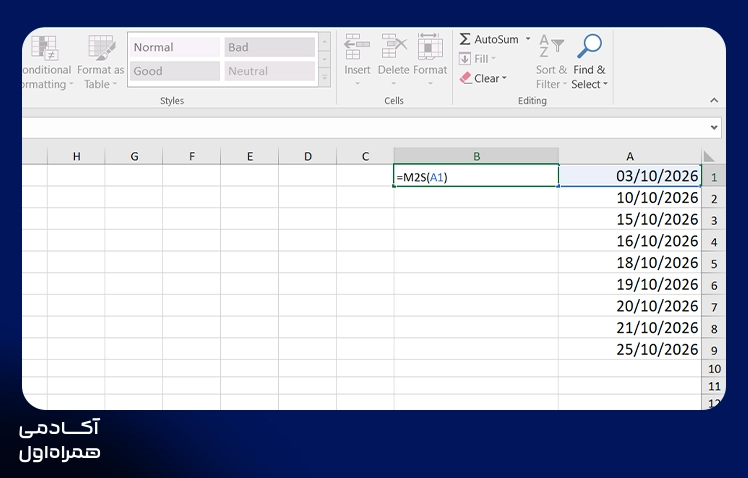Select cell with 25/10/2026
The height and width of the screenshot is (478, 748).
tap(630, 350)
